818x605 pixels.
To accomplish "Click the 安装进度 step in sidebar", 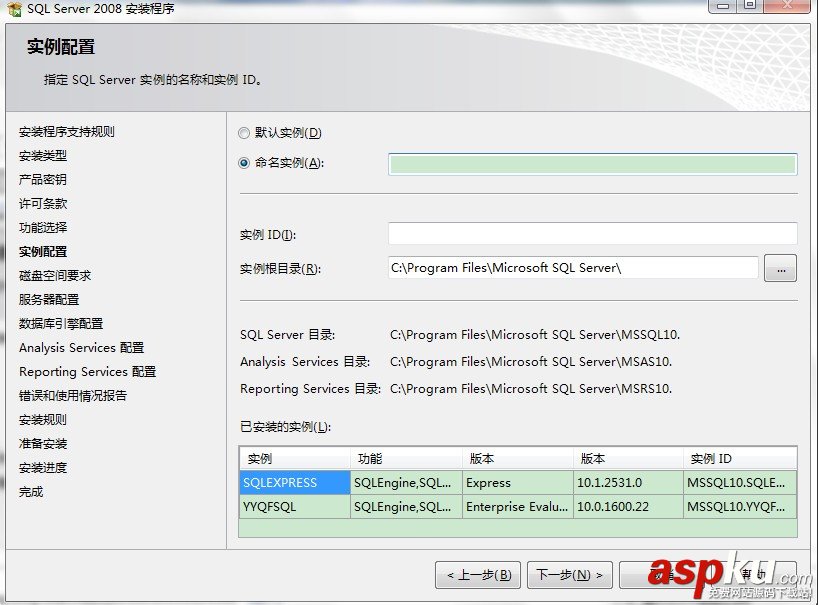I will (x=43, y=467).
